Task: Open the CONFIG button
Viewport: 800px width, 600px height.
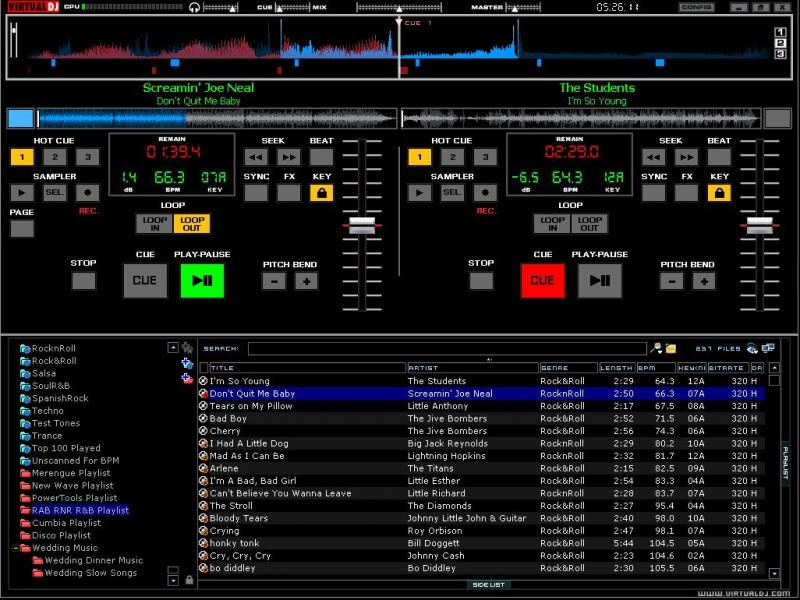Action: 696,7
